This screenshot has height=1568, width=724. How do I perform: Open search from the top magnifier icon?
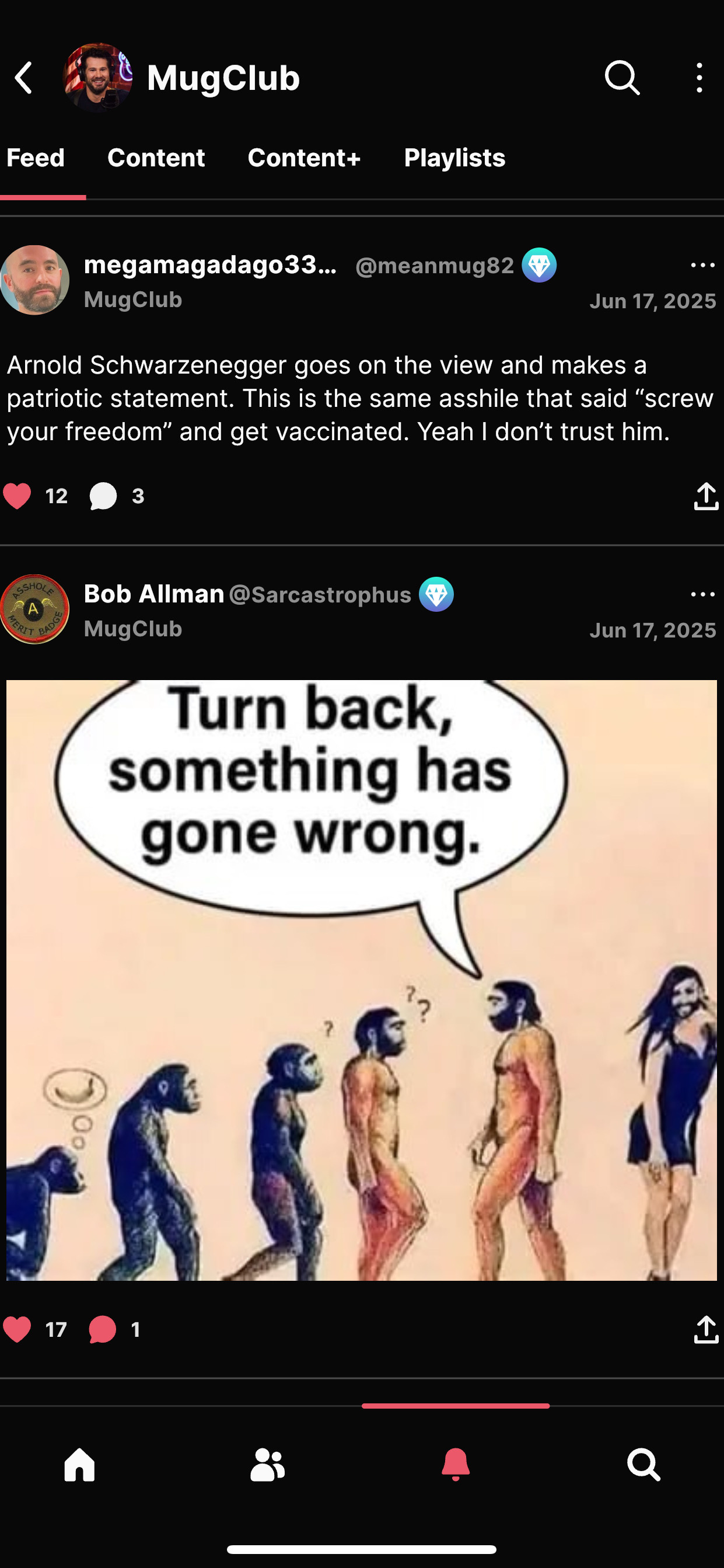tap(622, 78)
